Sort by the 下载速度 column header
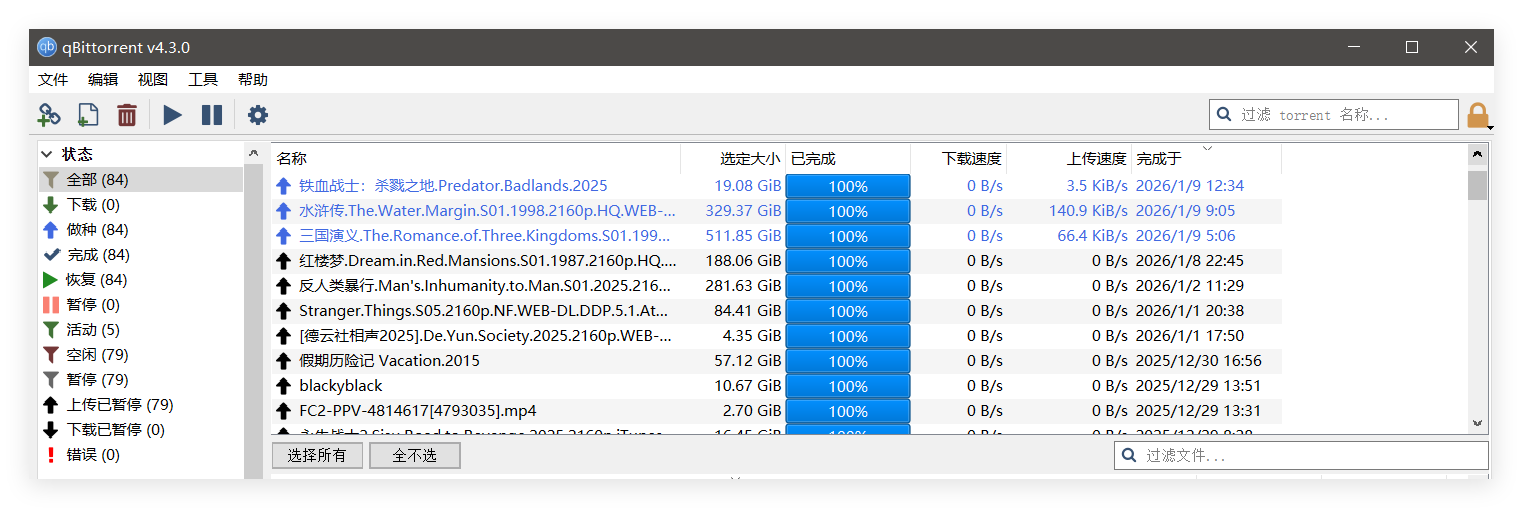Screen dimensions: 1523x508 959,158
